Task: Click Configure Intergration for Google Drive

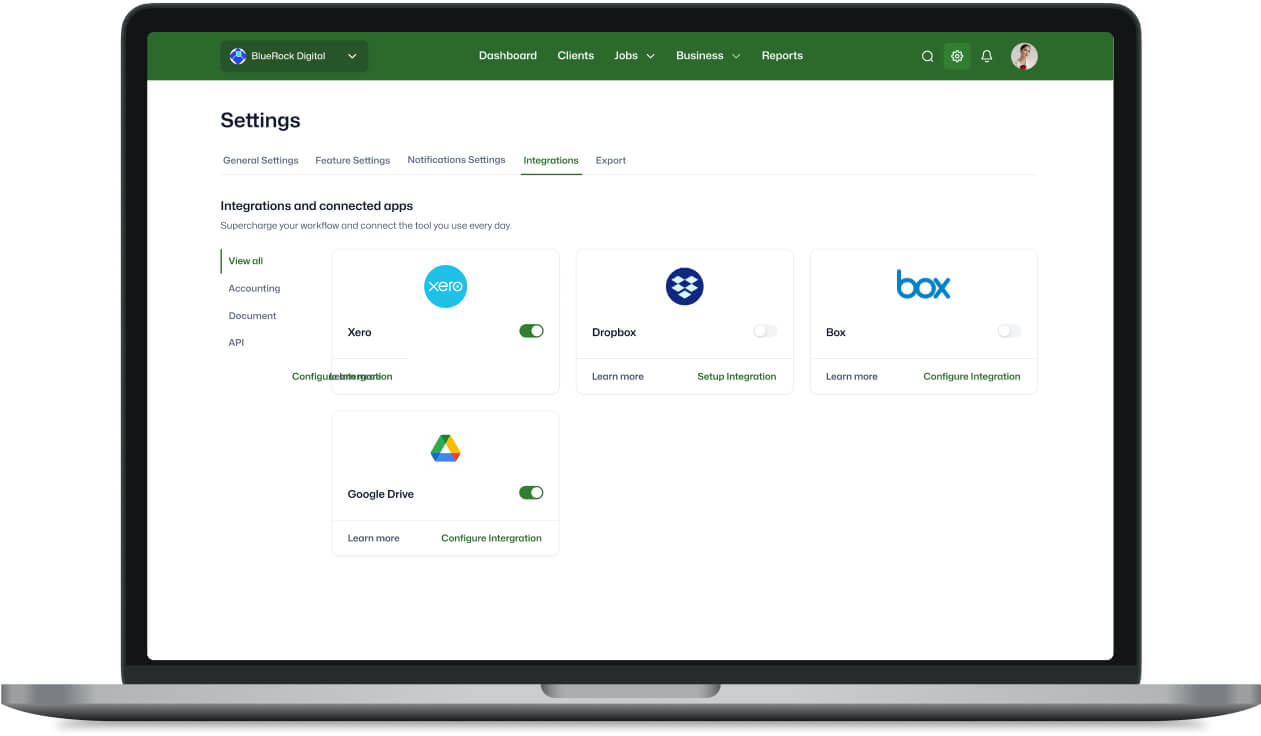Action: (x=492, y=538)
